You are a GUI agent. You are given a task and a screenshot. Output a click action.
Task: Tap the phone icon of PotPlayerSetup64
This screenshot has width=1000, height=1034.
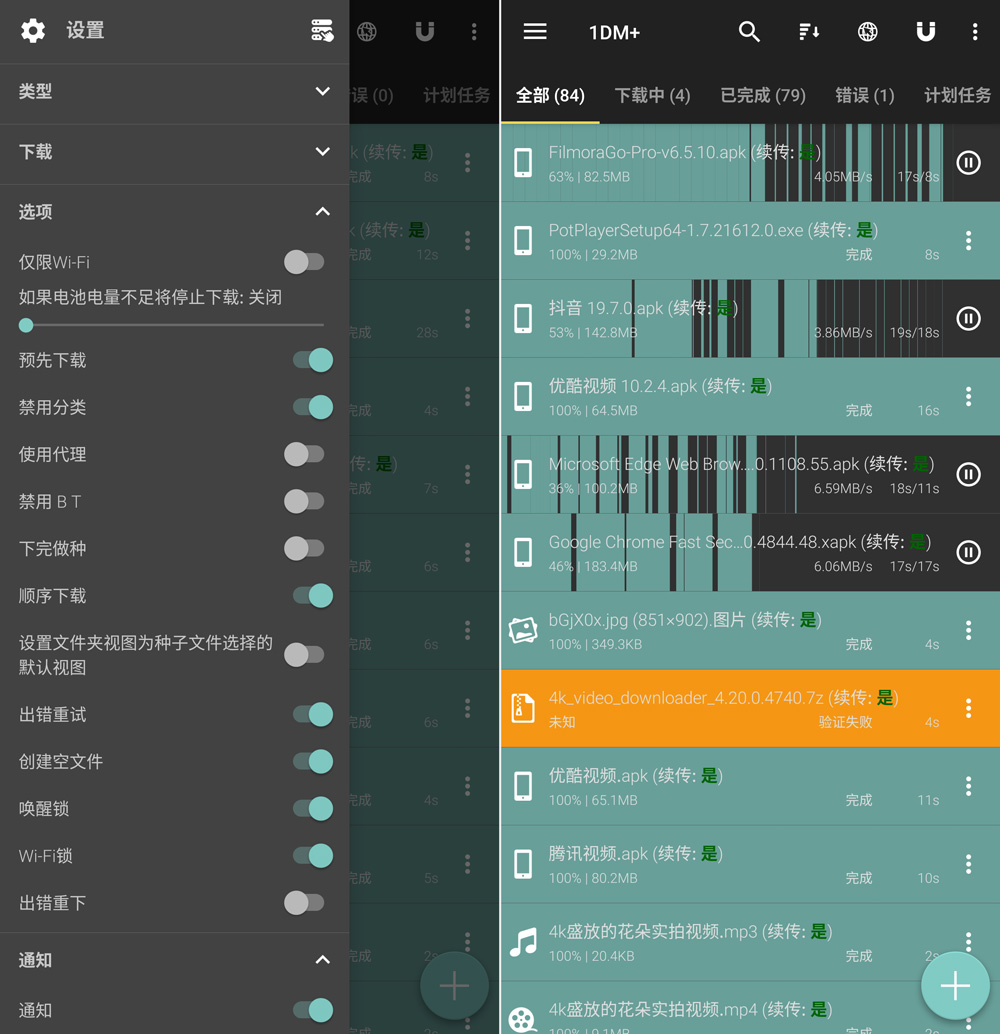(x=523, y=240)
